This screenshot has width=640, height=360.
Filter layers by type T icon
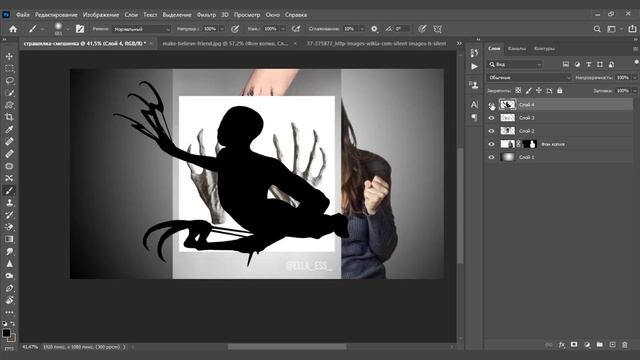pyautogui.click(x=589, y=64)
